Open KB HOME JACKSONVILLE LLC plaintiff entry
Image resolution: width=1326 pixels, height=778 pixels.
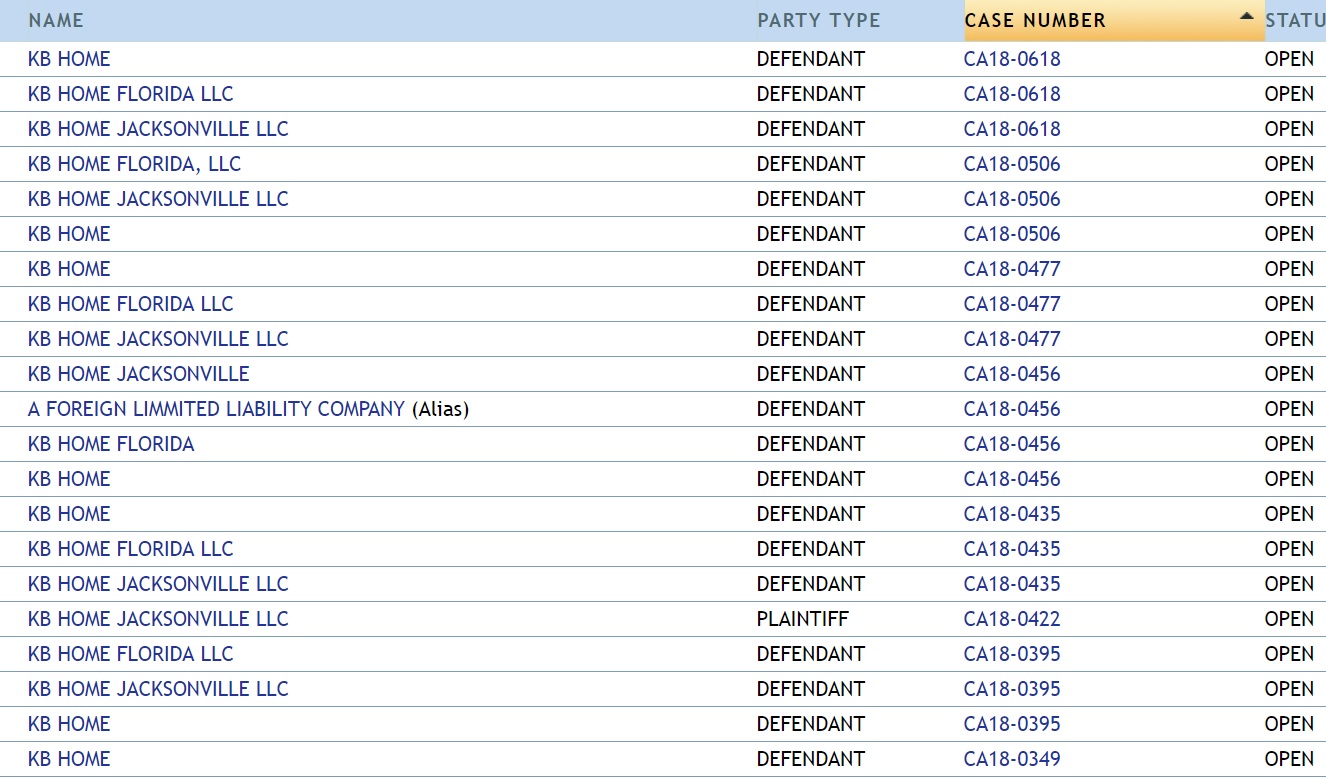pyautogui.click(x=158, y=619)
